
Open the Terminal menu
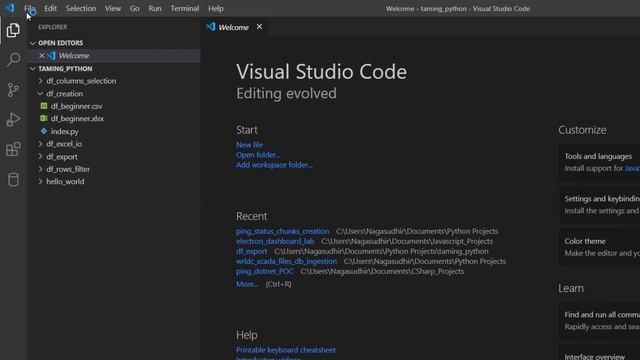[x=185, y=8]
